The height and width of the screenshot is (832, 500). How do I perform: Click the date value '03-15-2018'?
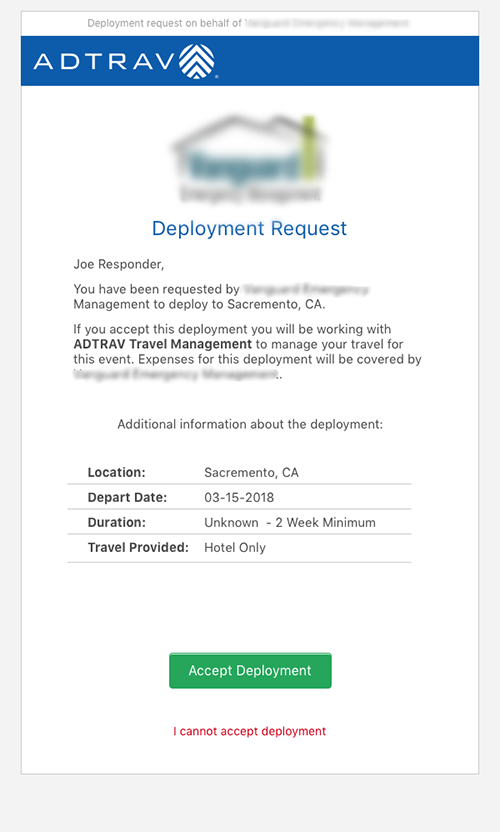coord(239,497)
